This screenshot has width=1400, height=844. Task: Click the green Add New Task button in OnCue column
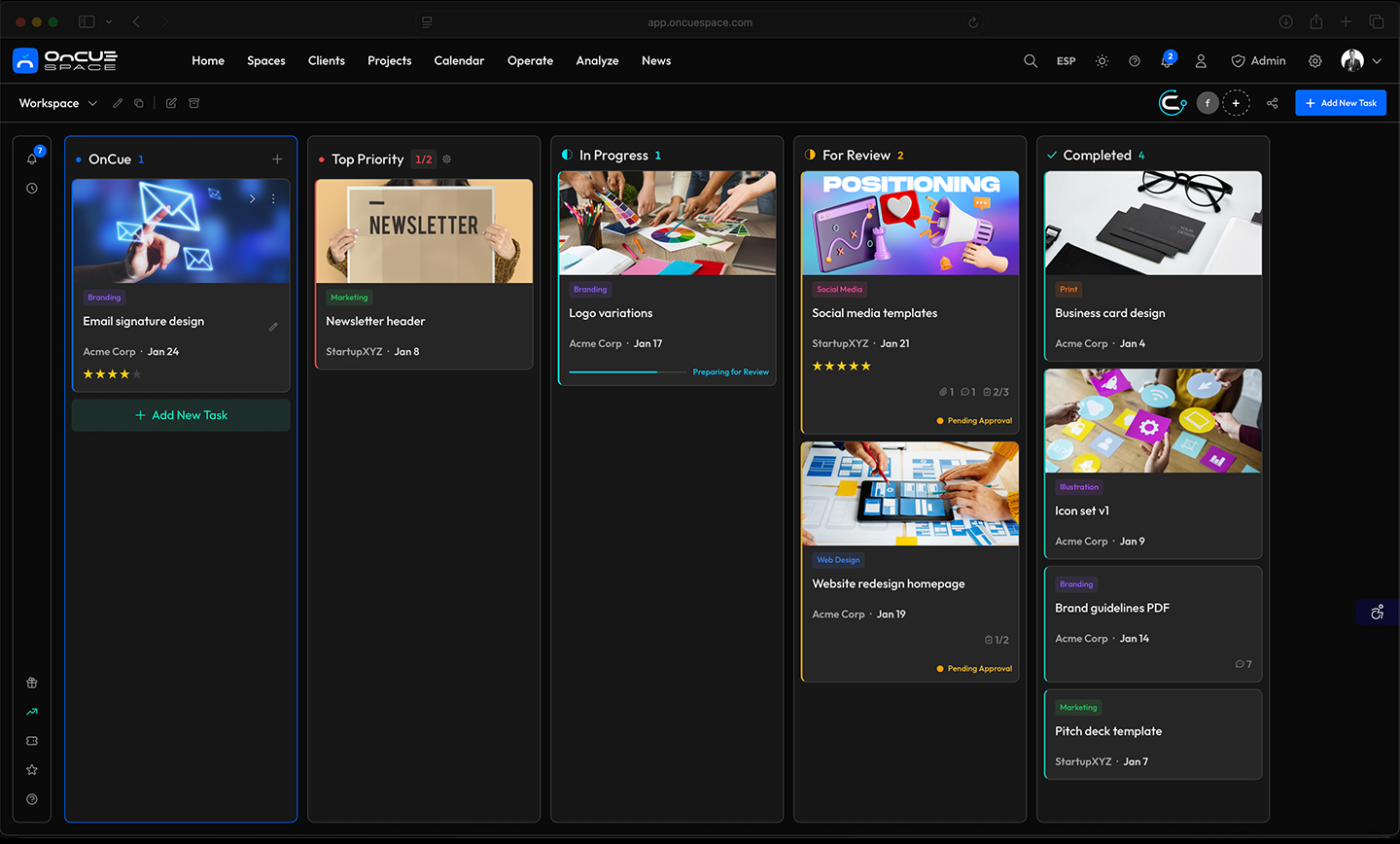[x=181, y=415]
